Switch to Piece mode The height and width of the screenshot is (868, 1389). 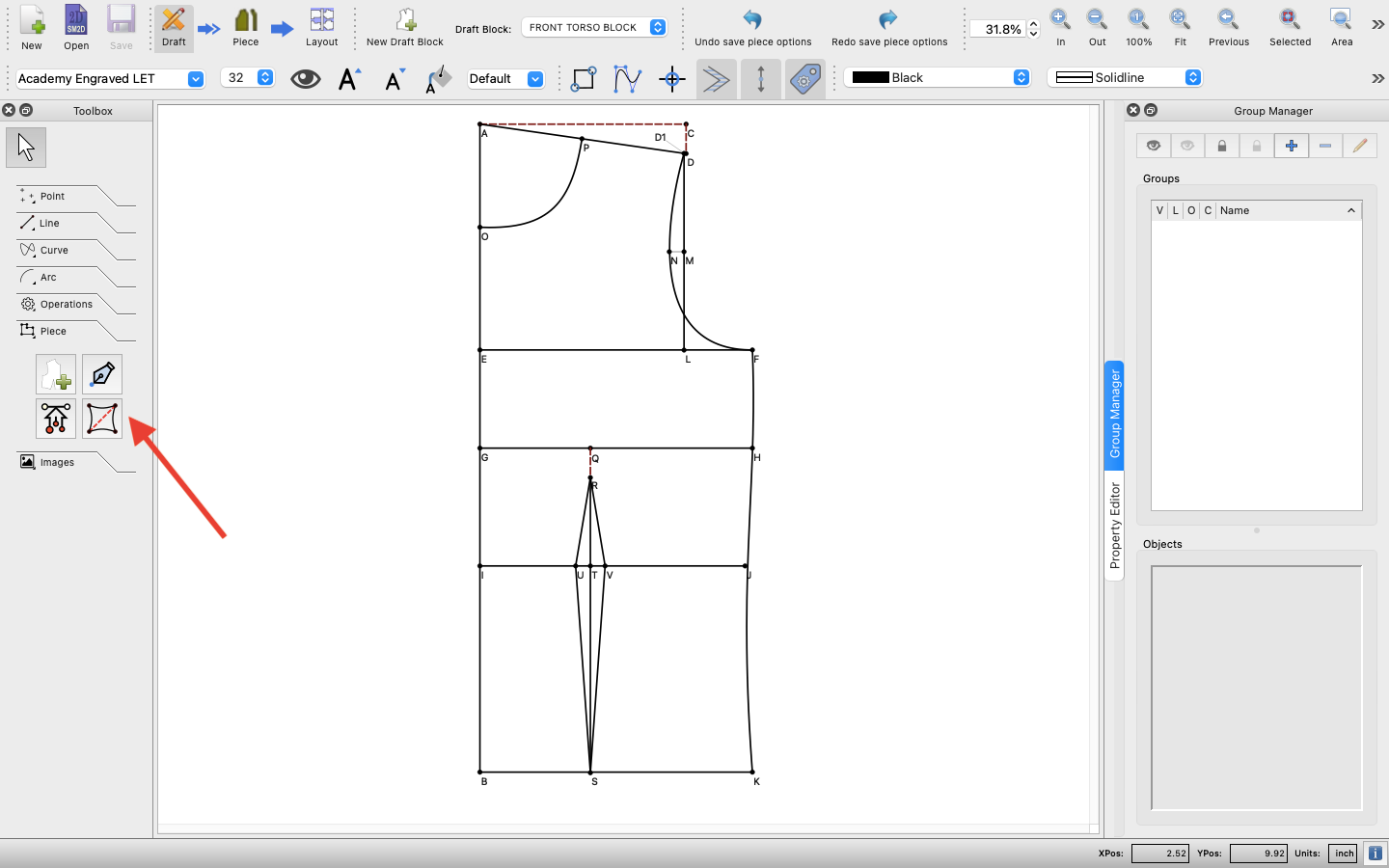(246, 28)
